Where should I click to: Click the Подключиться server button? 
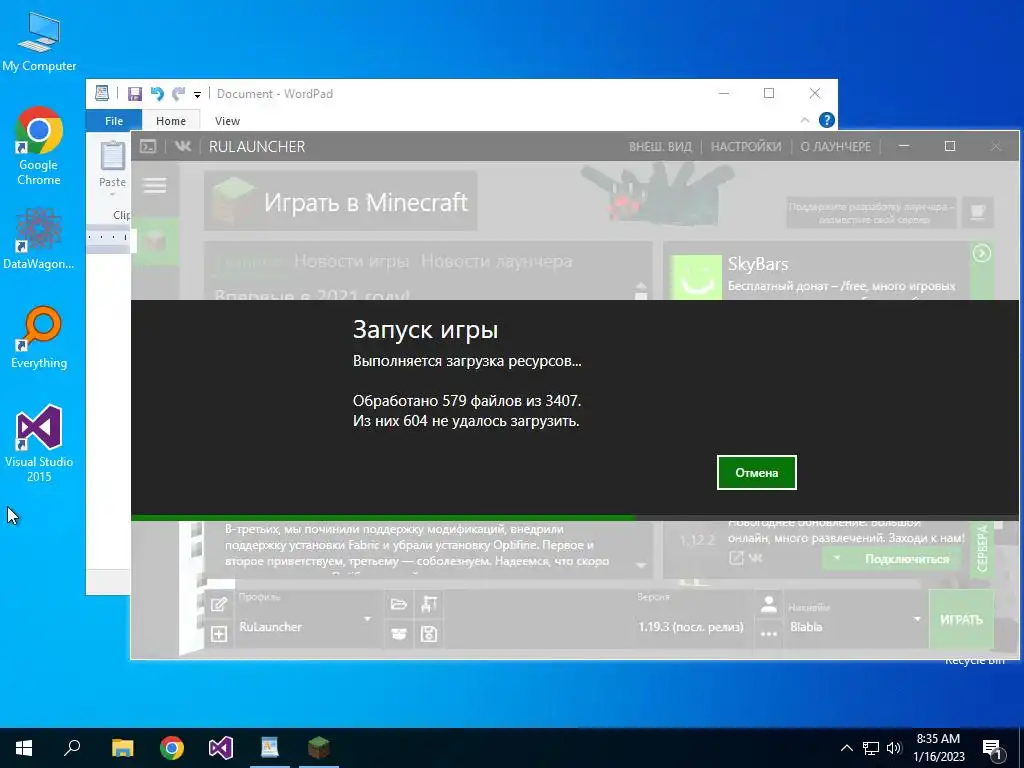(x=906, y=559)
